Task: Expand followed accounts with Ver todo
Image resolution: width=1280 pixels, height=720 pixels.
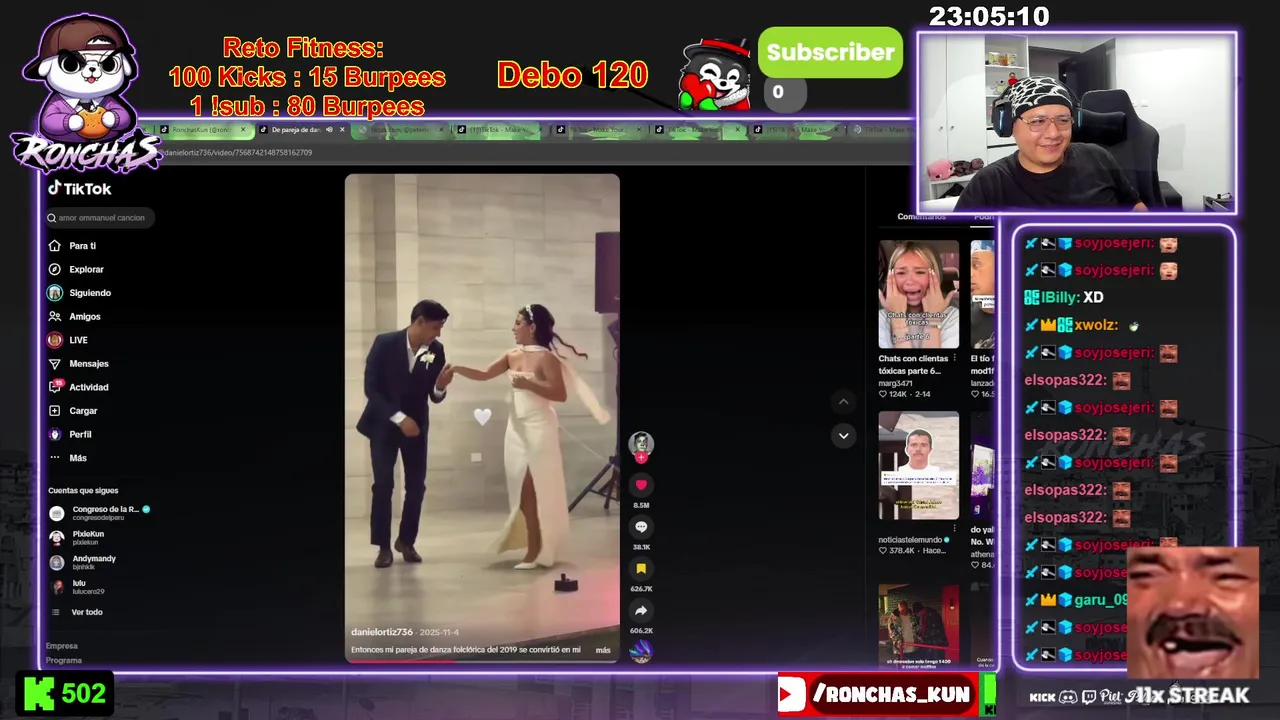Action: [87, 612]
